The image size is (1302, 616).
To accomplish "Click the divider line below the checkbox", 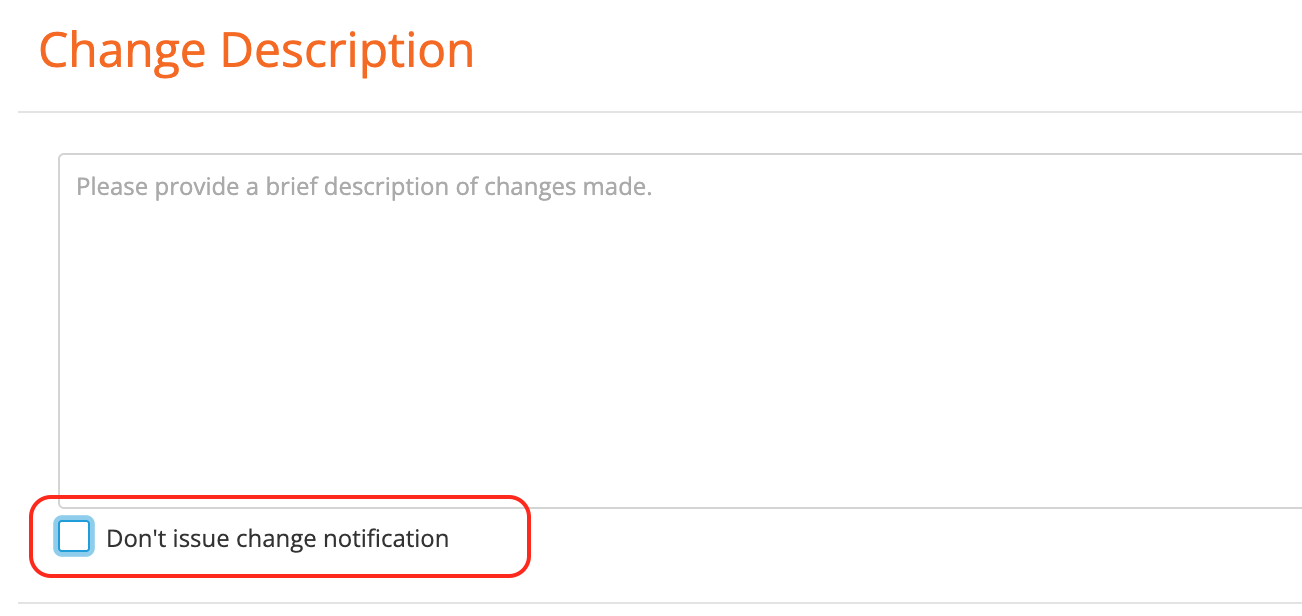I will click(660, 603).
